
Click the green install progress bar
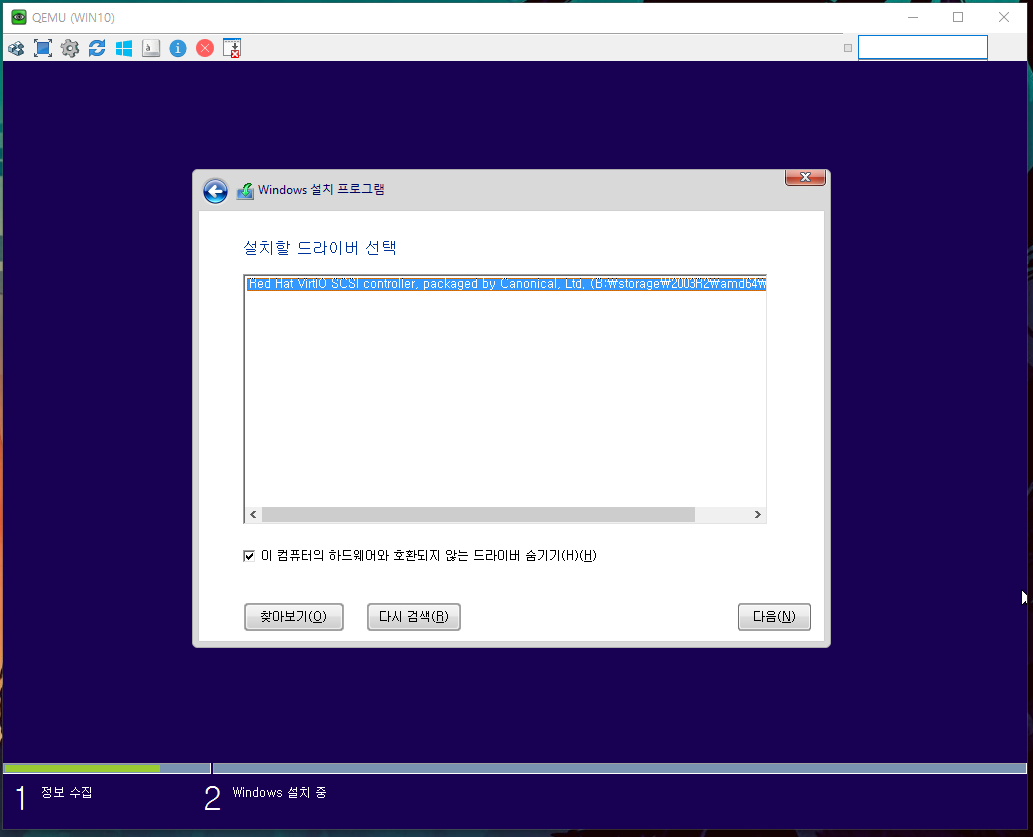[x=82, y=768]
